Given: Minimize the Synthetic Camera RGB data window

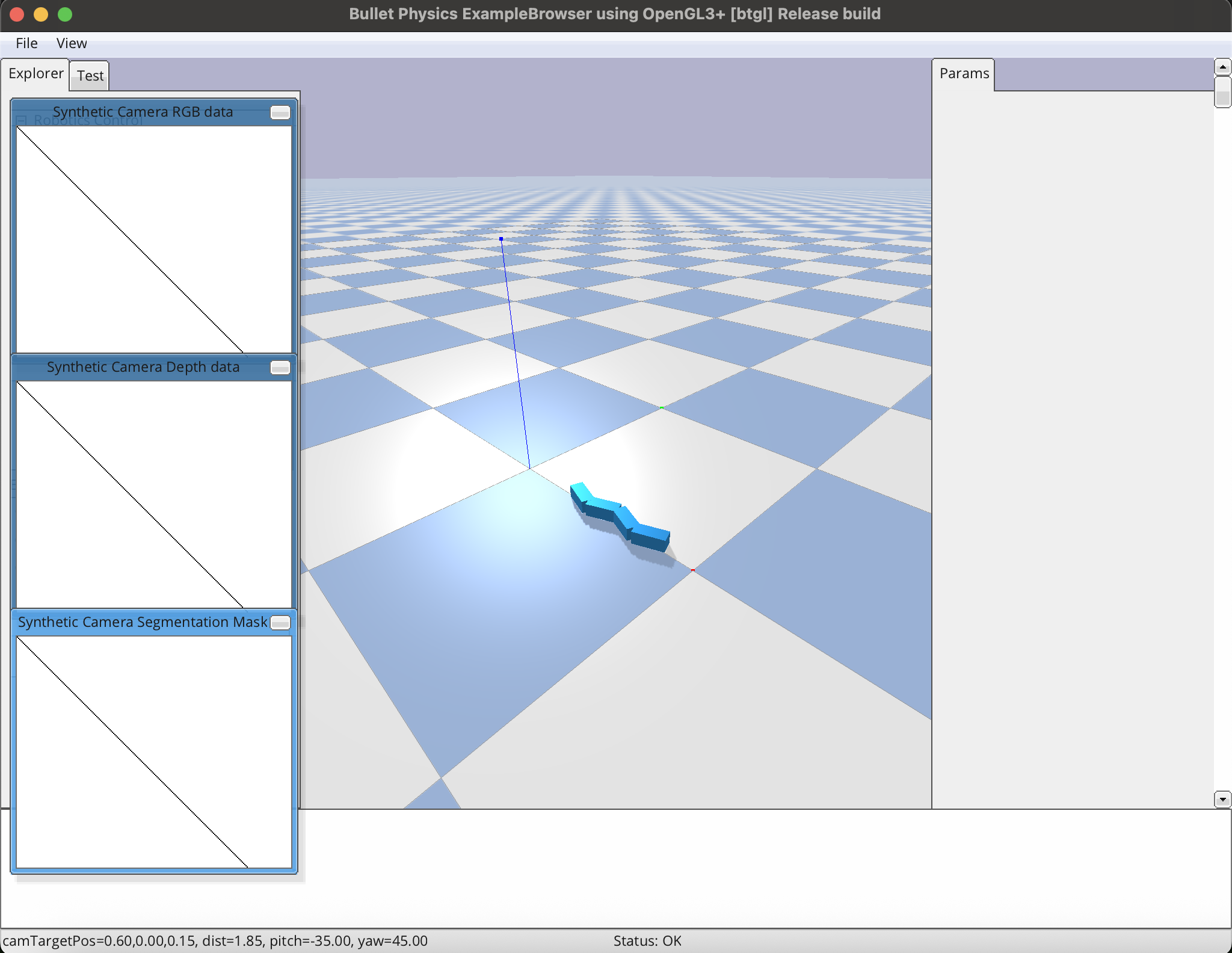Looking at the screenshot, I should click(x=280, y=112).
